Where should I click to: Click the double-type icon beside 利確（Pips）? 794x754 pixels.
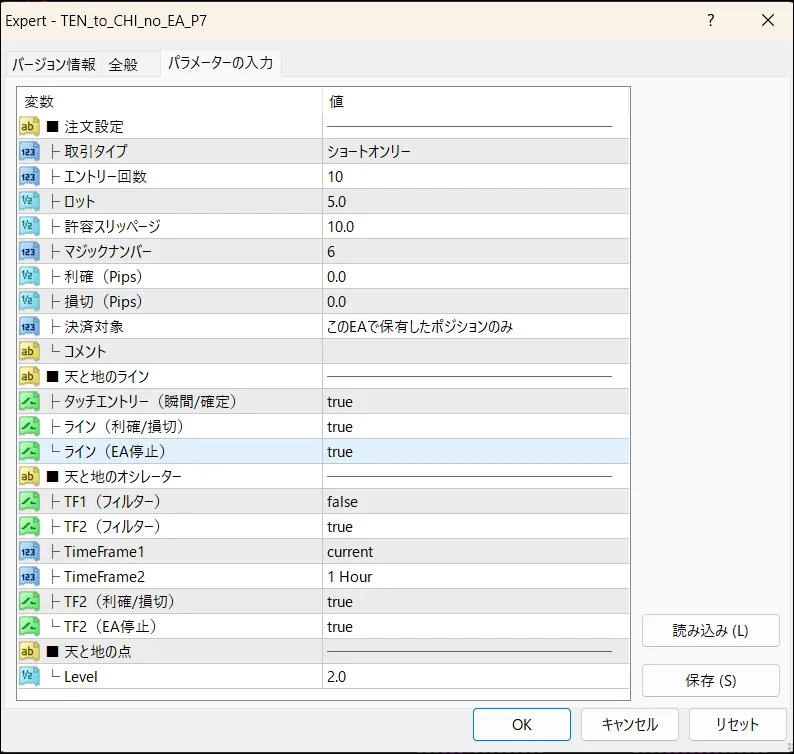pos(29,276)
